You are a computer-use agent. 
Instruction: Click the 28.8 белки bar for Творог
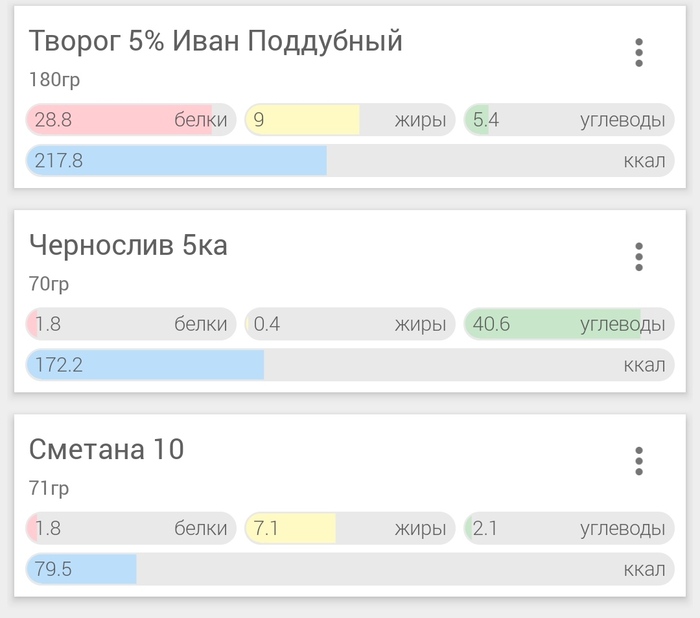(131, 120)
